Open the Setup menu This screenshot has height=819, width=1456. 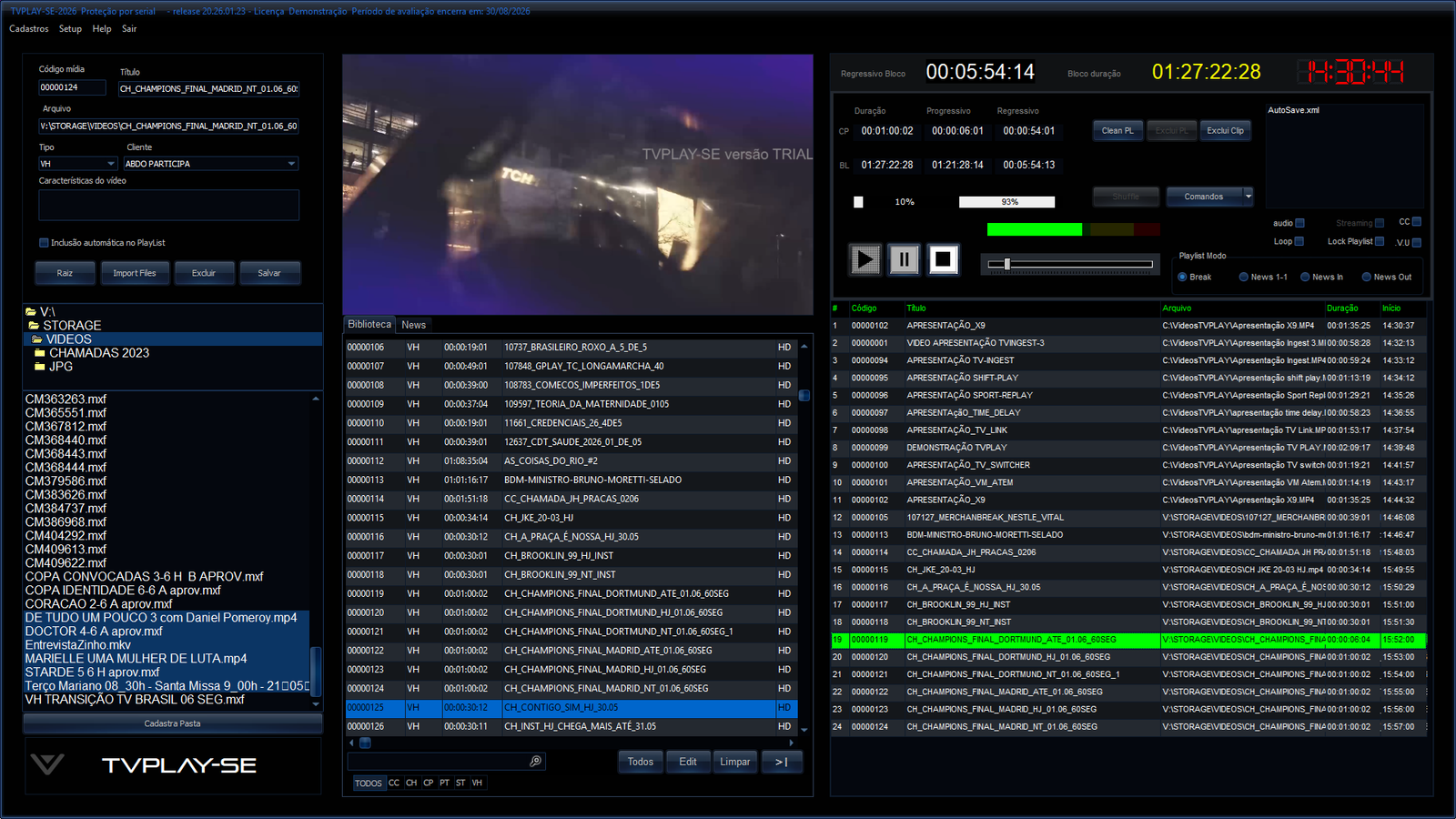coord(70,29)
